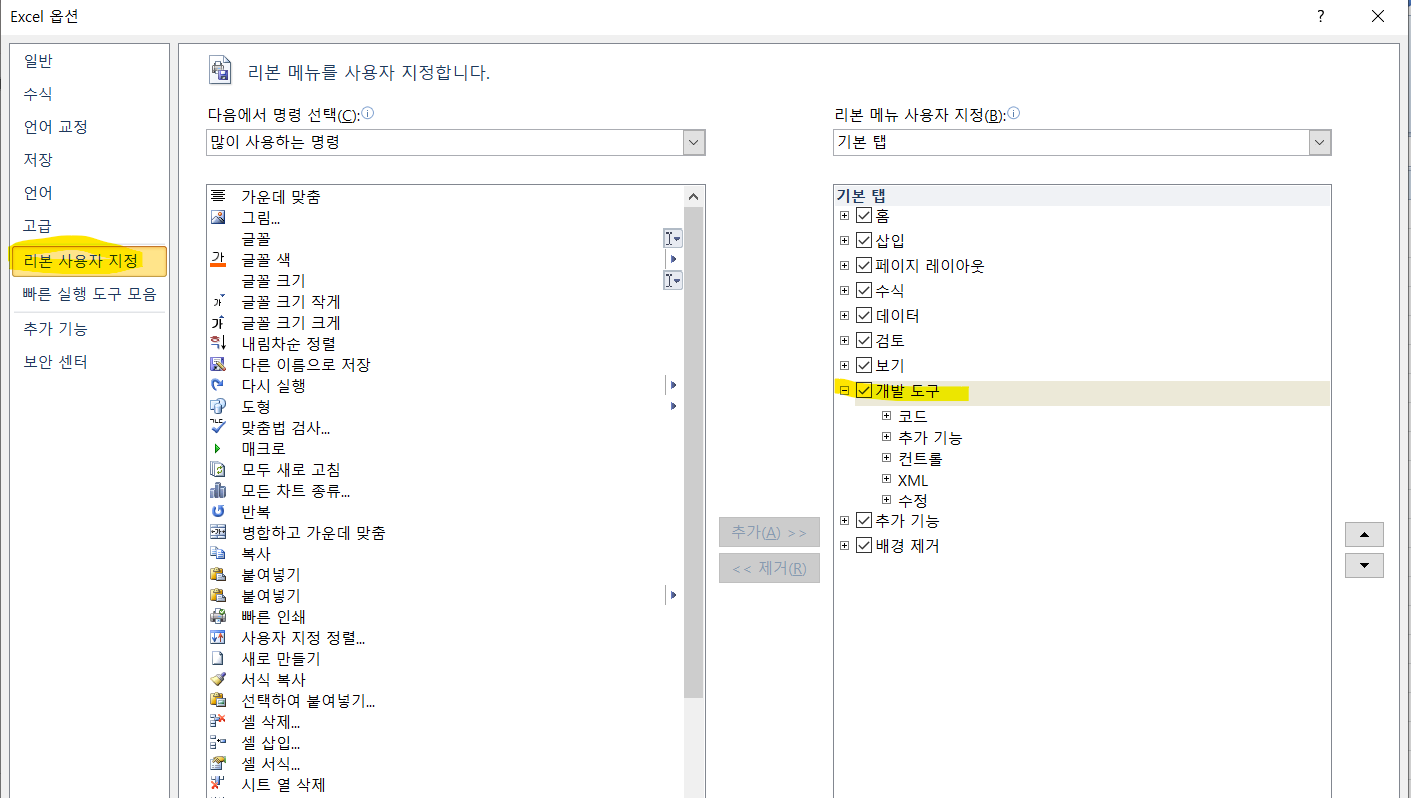Click the 반복 repeat icon
This screenshot has width=1411, height=798.
click(218, 511)
